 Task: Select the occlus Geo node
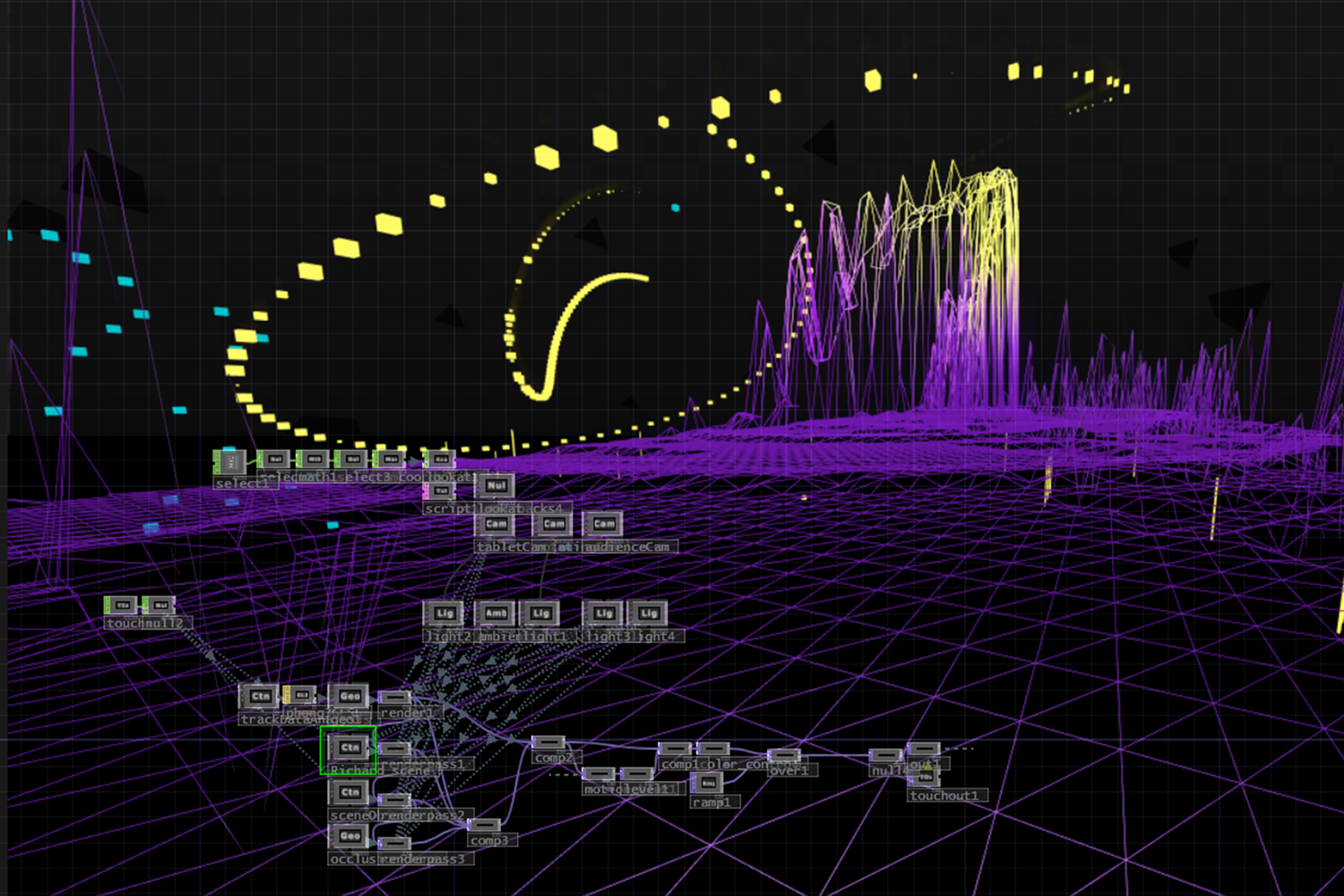point(349,836)
